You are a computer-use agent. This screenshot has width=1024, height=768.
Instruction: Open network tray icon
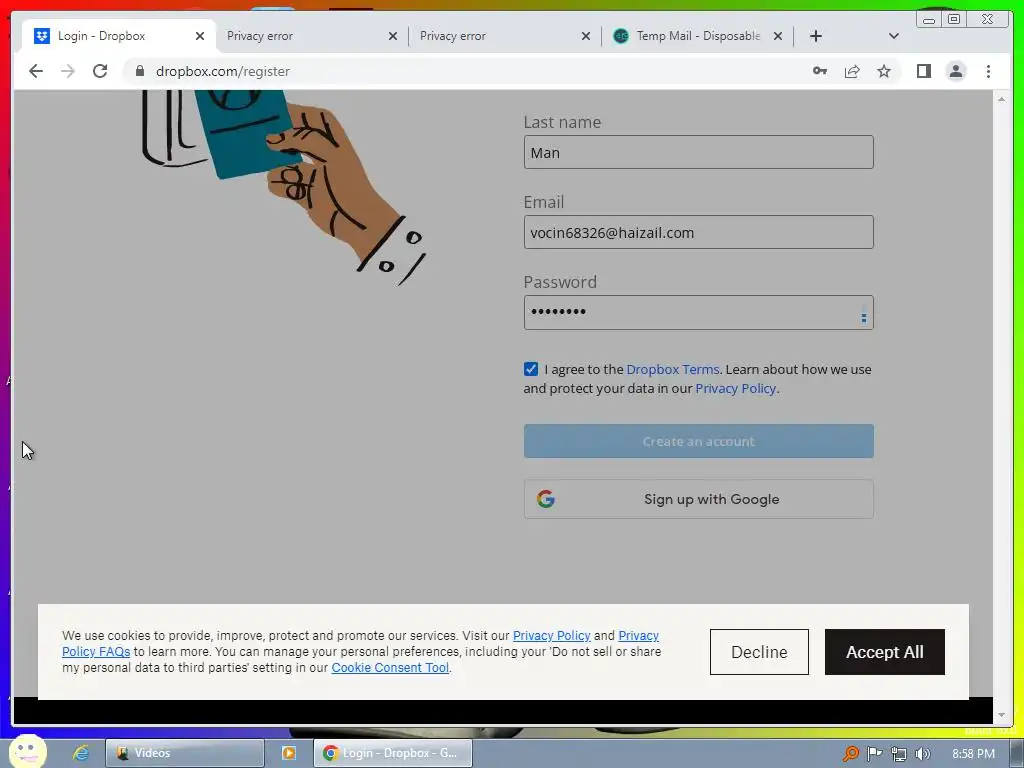click(x=899, y=754)
